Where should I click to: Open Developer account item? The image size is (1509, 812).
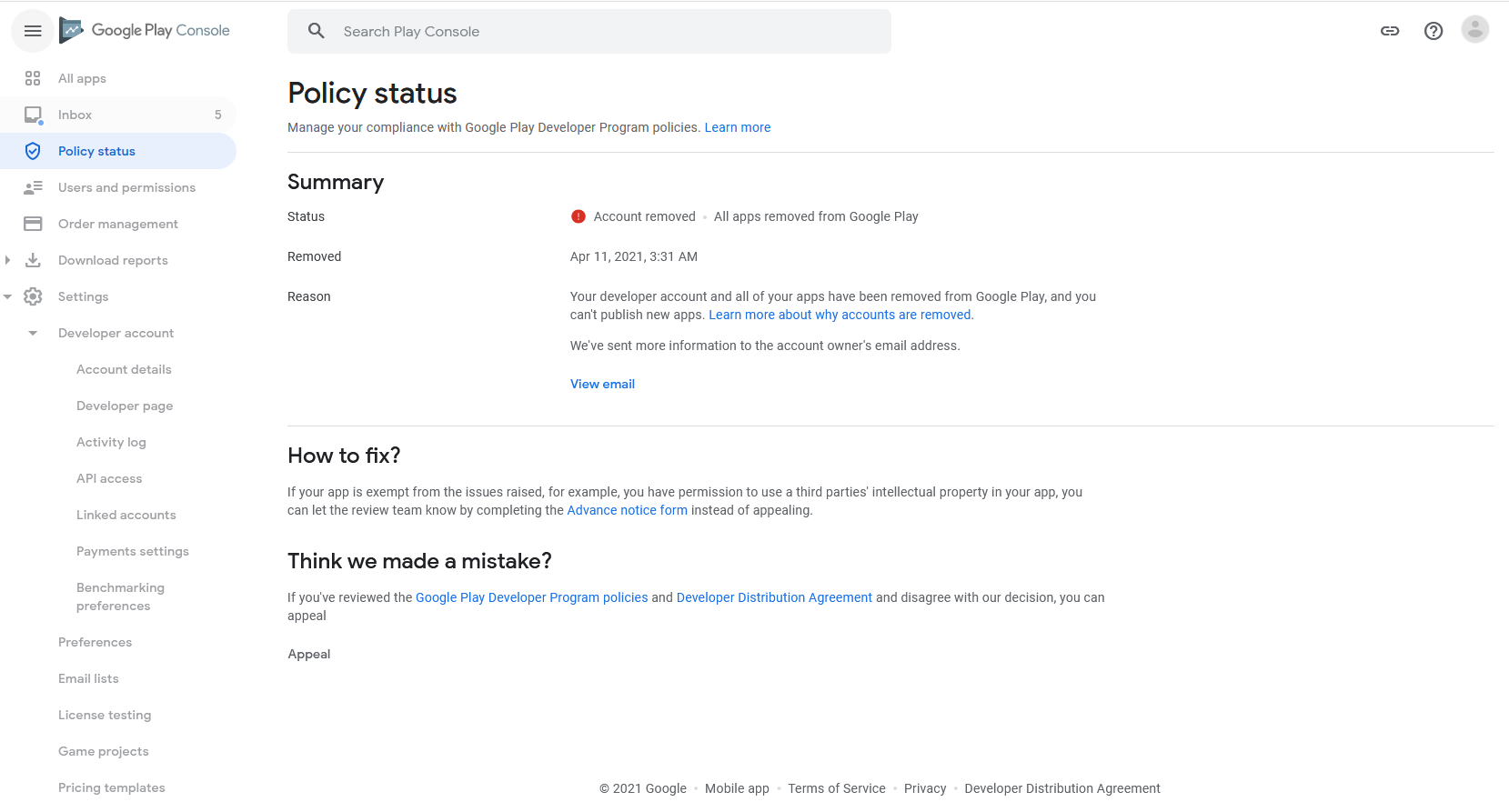point(116,333)
